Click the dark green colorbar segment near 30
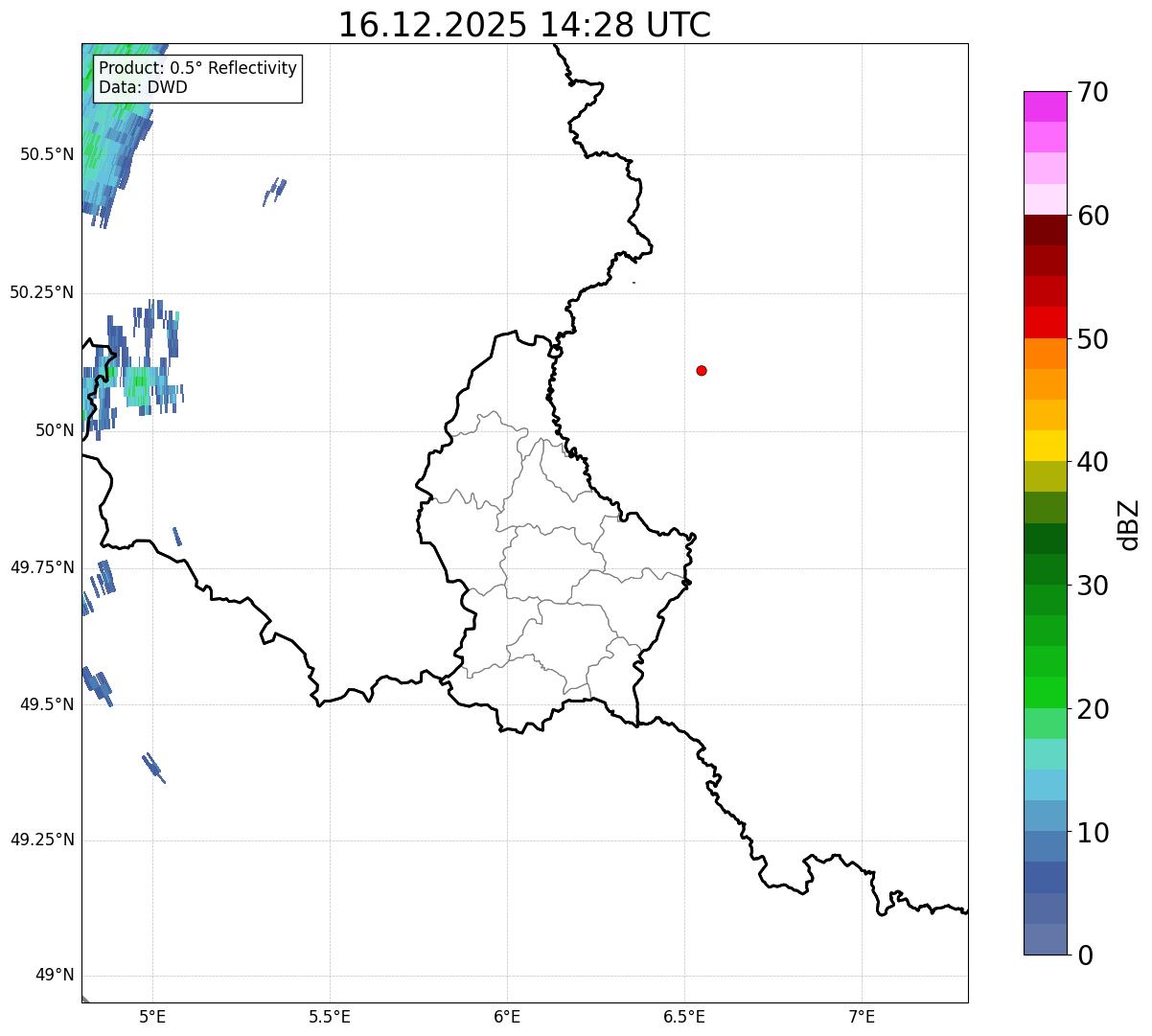Viewport: 1152px width, 1036px height. [1045, 569]
